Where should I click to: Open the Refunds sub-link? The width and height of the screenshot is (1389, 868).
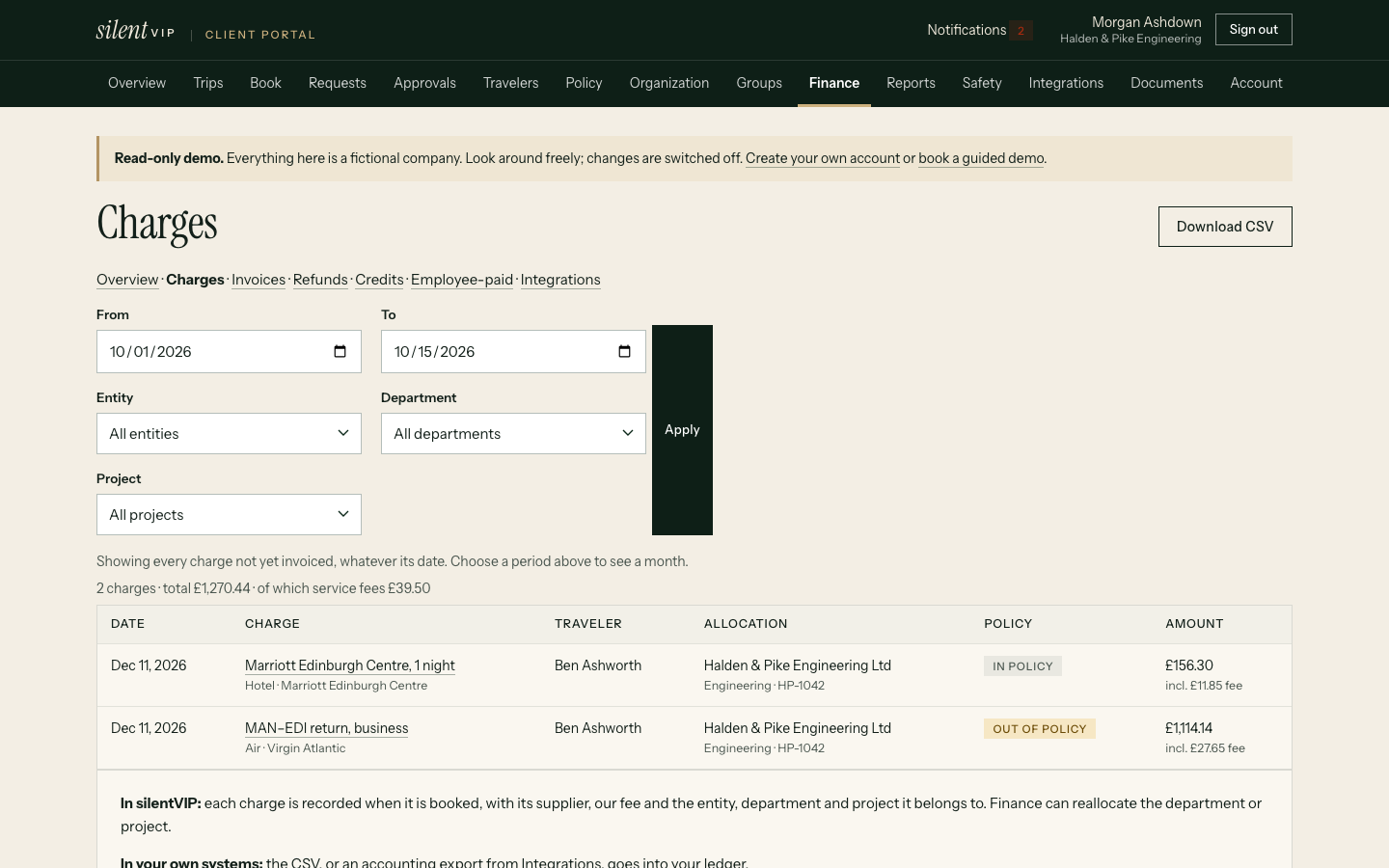tap(320, 280)
